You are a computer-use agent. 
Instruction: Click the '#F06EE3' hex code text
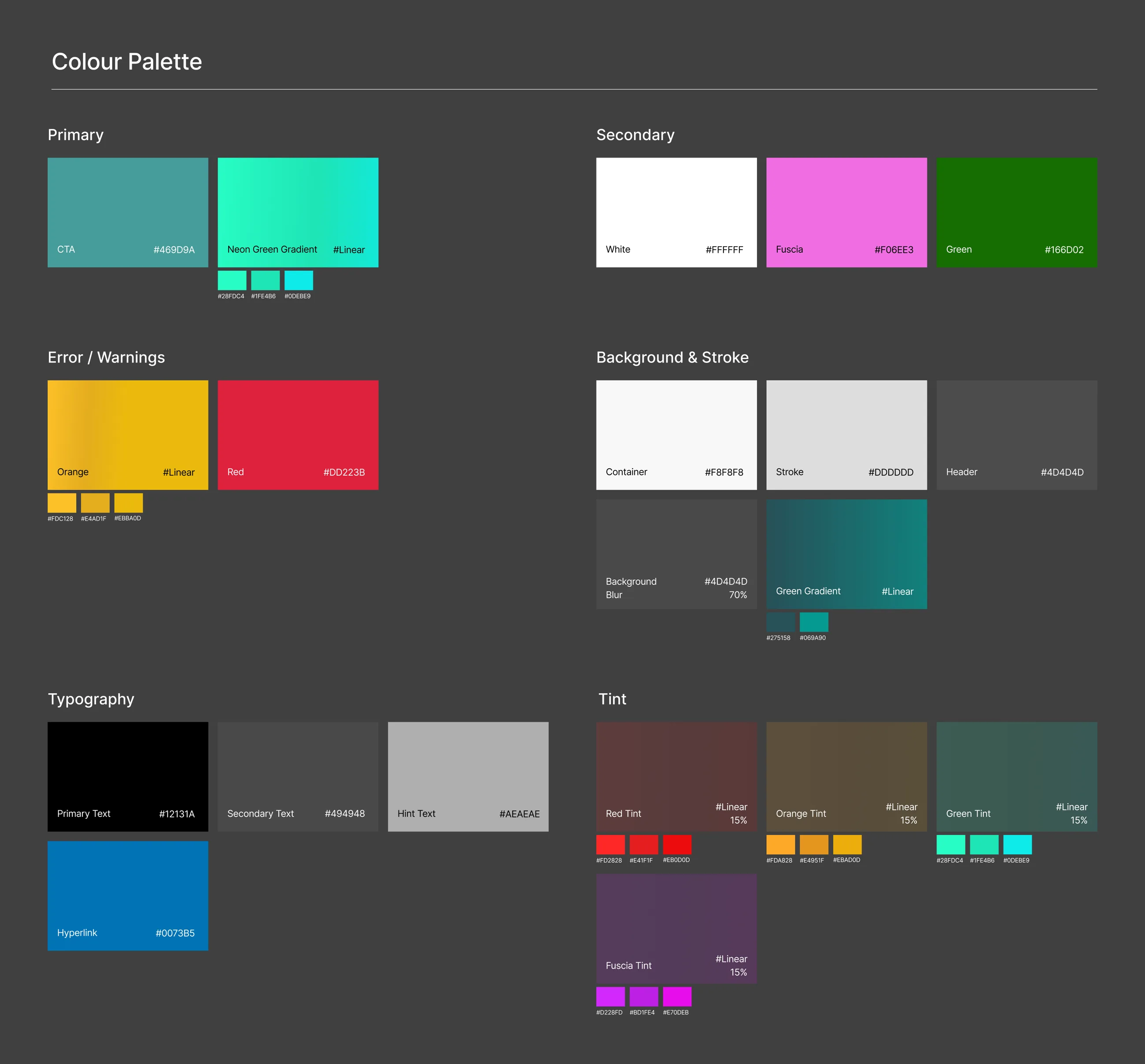pos(894,250)
